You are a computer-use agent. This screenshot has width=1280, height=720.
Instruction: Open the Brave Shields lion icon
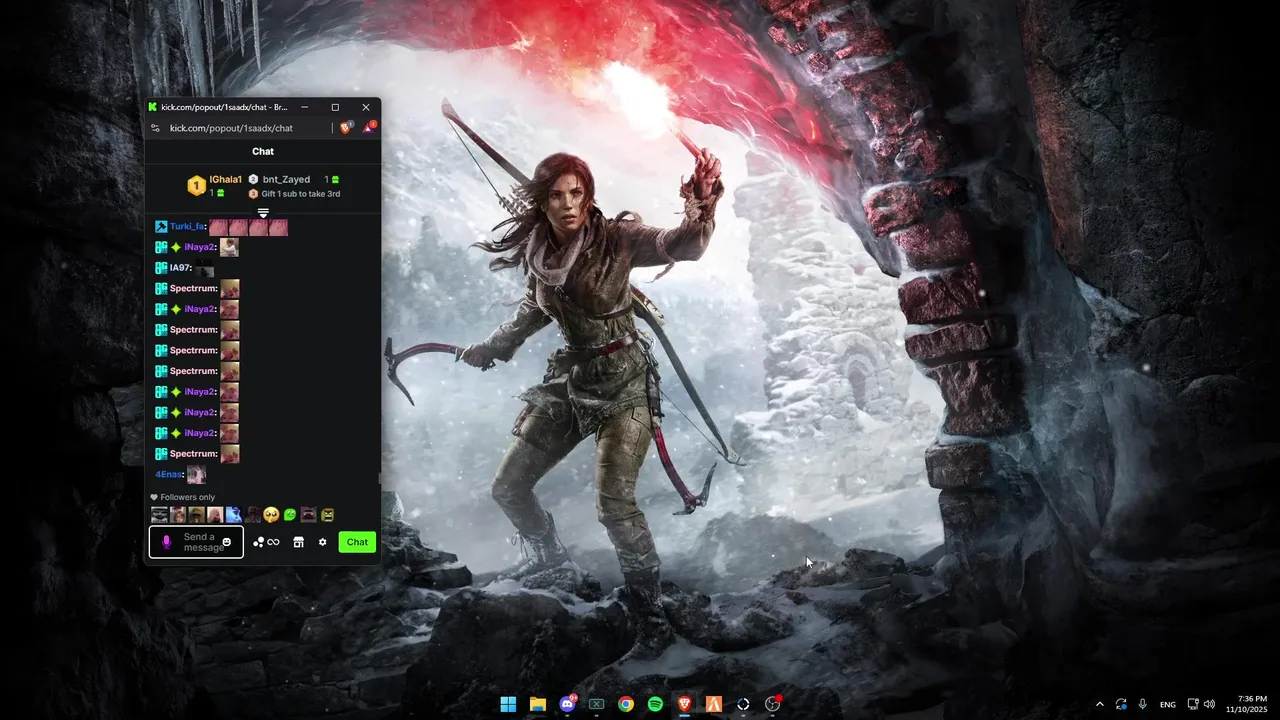tap(346, 128)
